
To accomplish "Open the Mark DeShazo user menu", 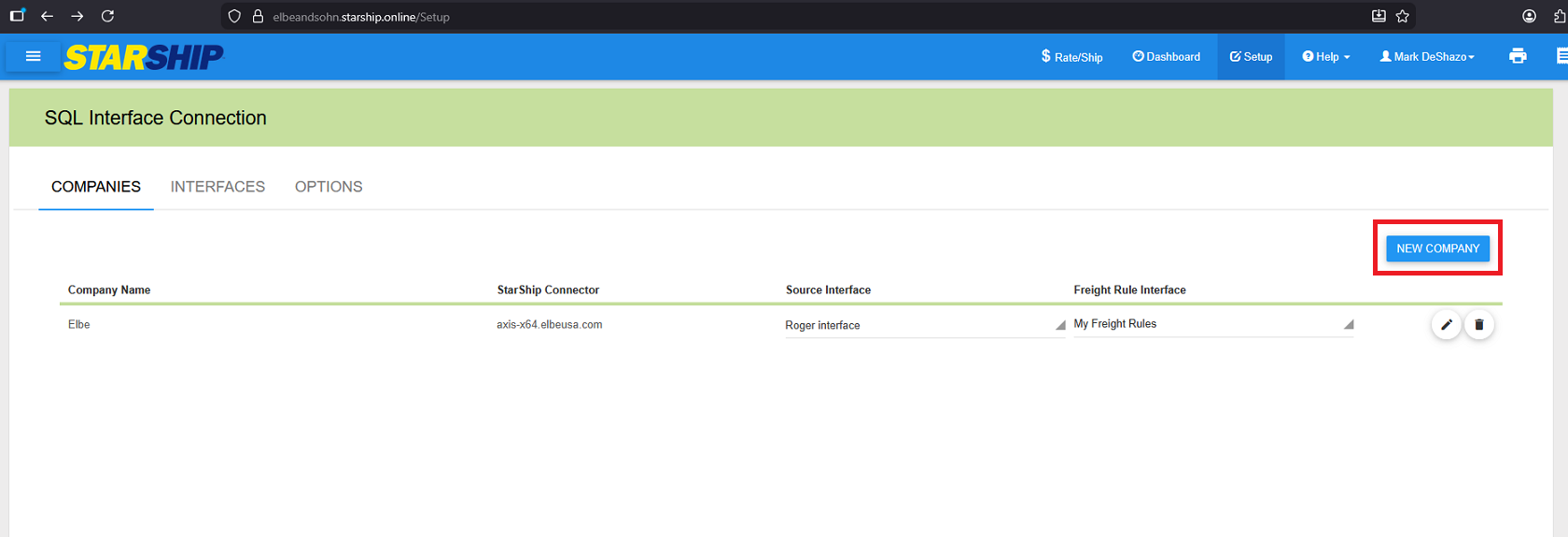I will pos(1427,57).
